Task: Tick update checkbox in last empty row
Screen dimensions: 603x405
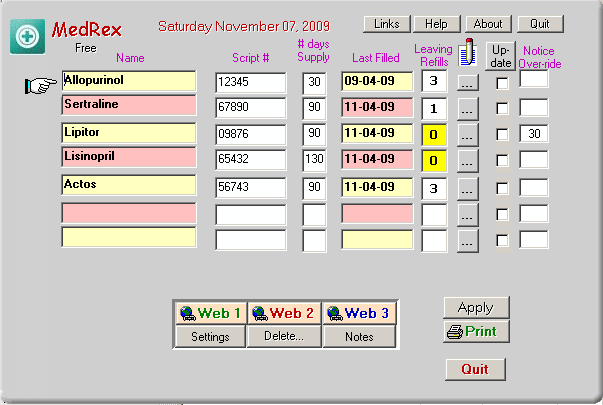Action: (x=502, y=240)
